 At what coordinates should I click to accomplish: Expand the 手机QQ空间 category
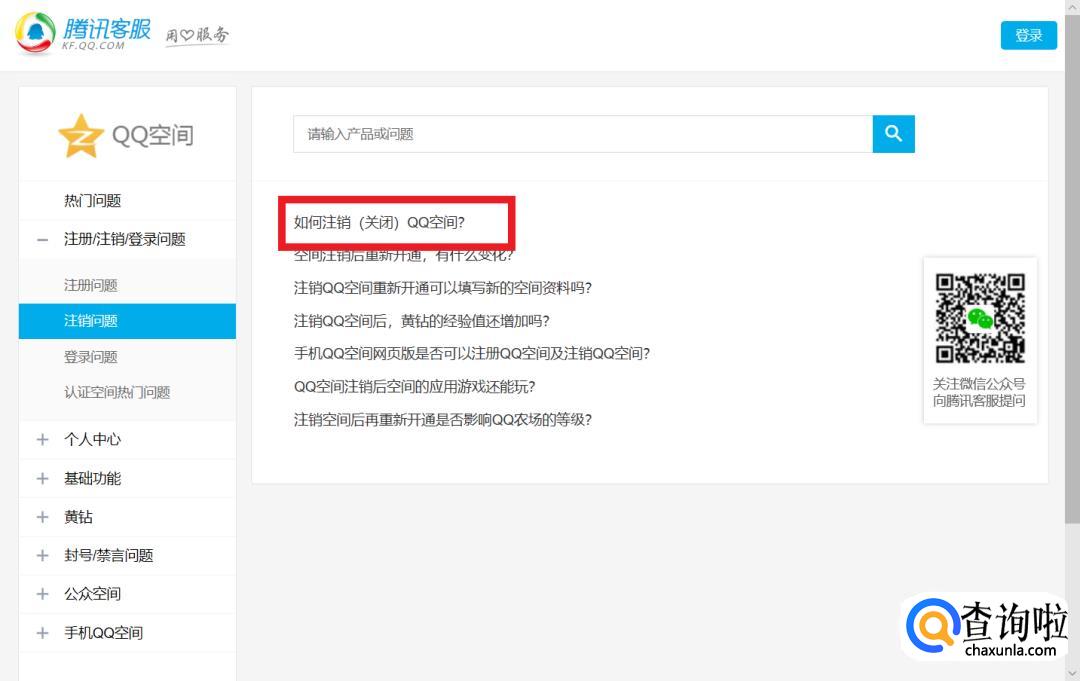[x=42, y=633]
